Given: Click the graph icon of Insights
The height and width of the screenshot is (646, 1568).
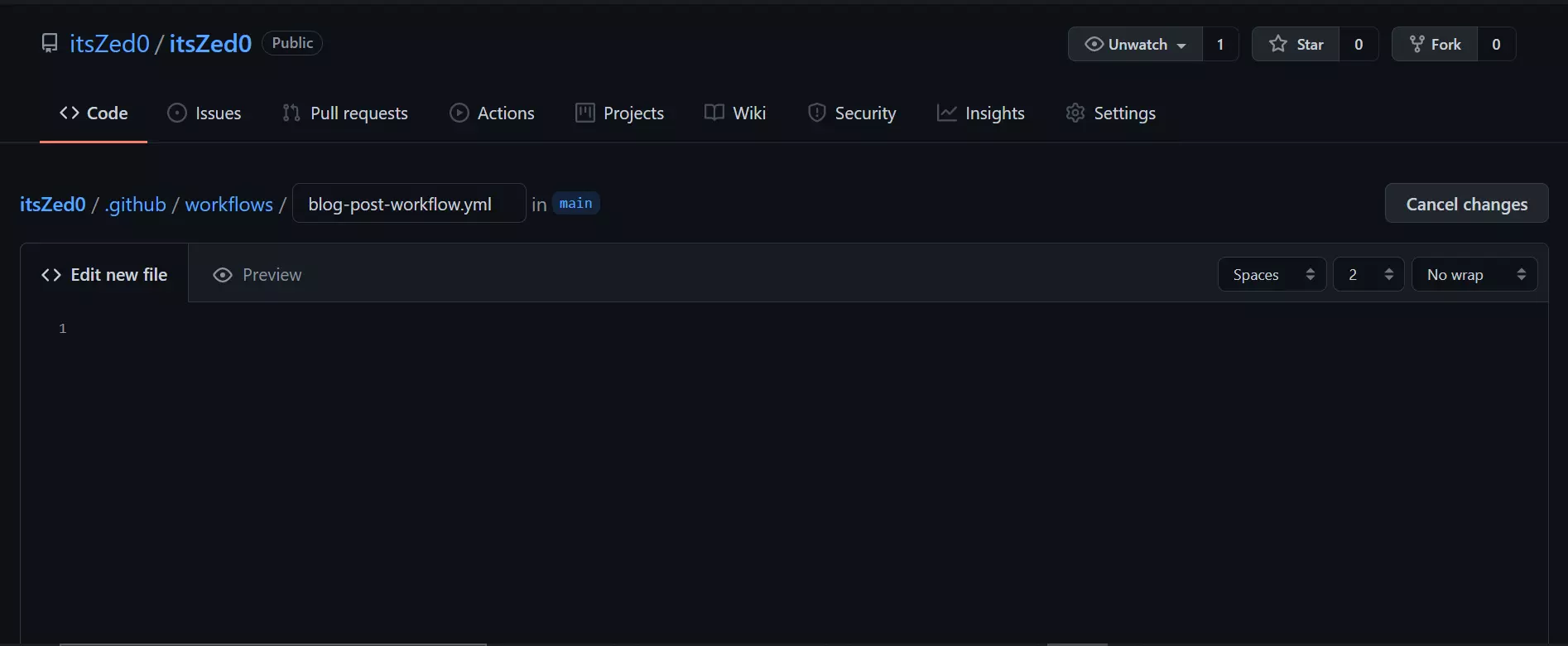Looking at the screenshot, I should tap(947, 113).
